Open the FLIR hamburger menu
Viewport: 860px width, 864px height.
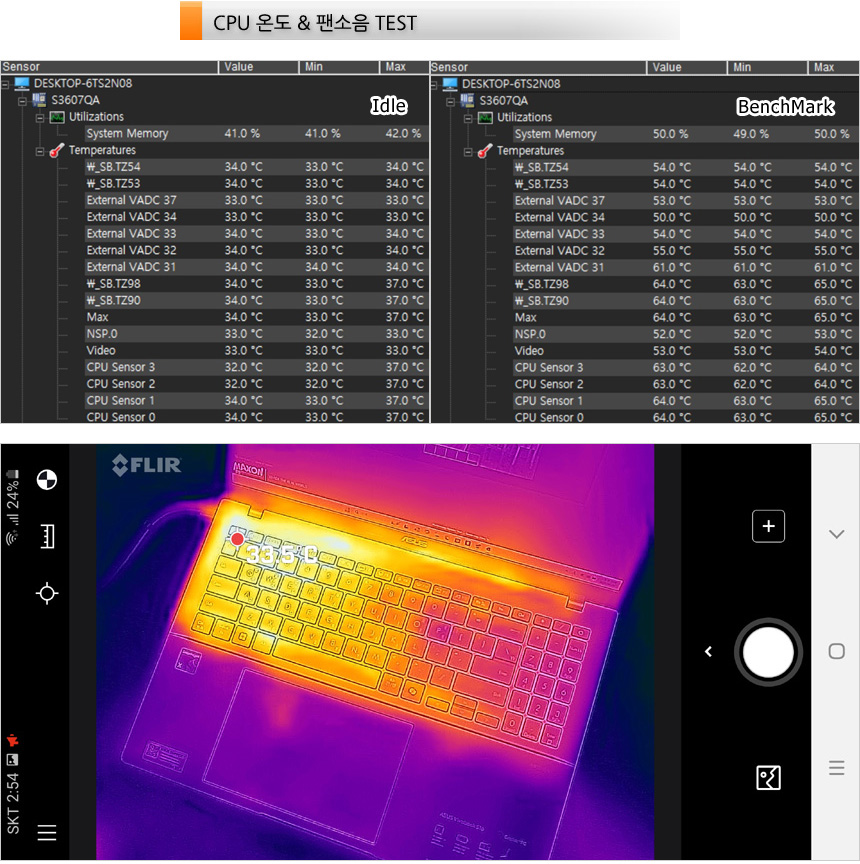[46, 832]
